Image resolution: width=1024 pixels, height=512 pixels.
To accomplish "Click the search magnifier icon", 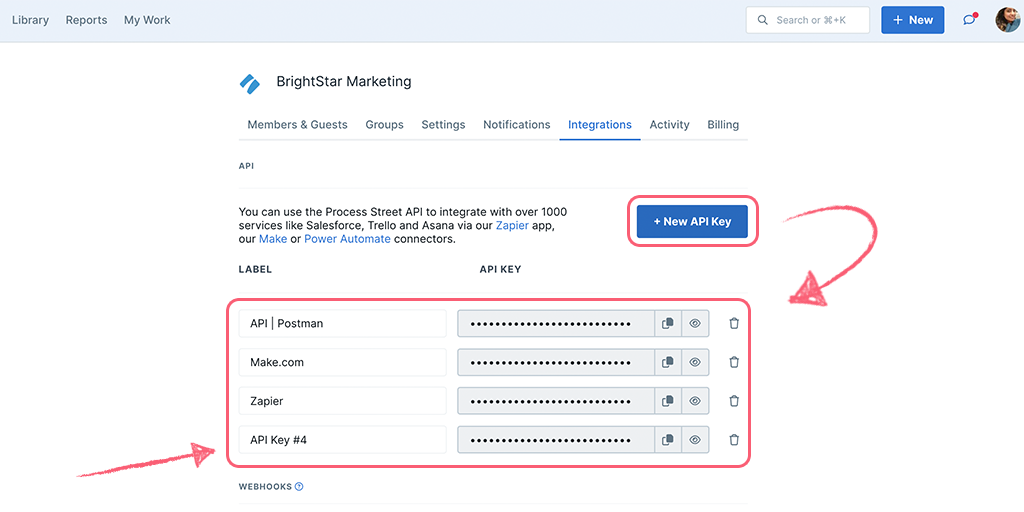I will coord(762,20).
